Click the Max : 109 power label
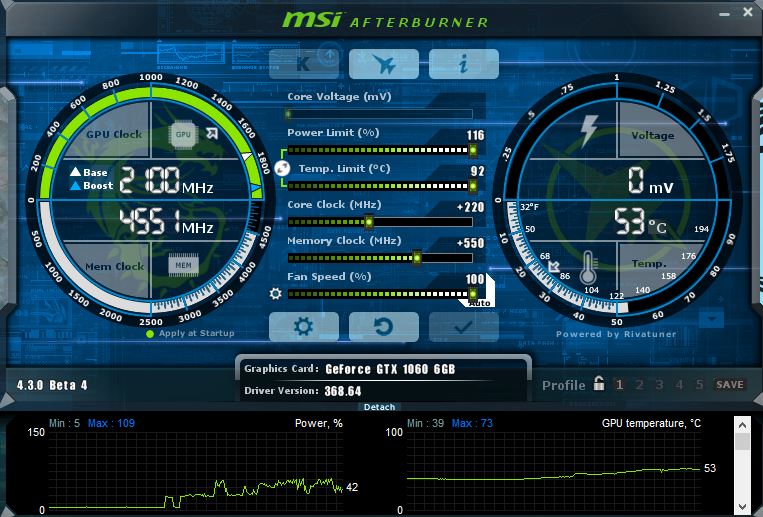763x517 pixels. [111, 424]
